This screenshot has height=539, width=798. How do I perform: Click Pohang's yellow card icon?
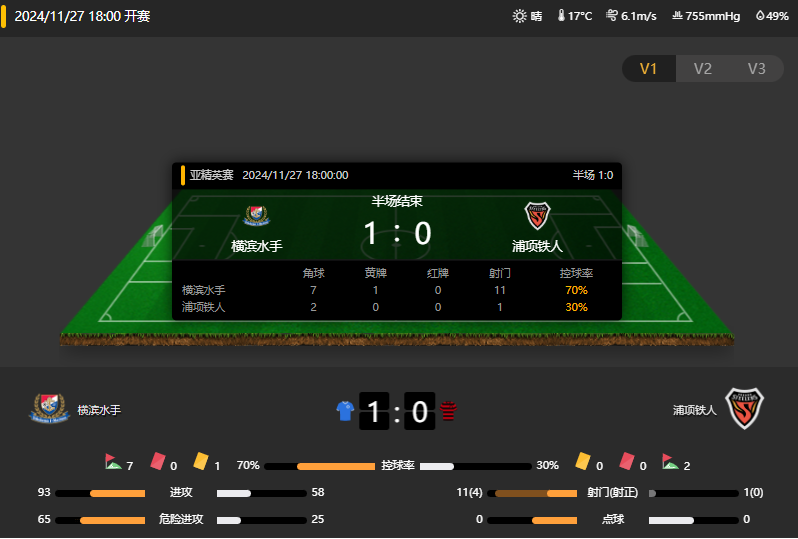pyautogui.click(x=582, y=461)
